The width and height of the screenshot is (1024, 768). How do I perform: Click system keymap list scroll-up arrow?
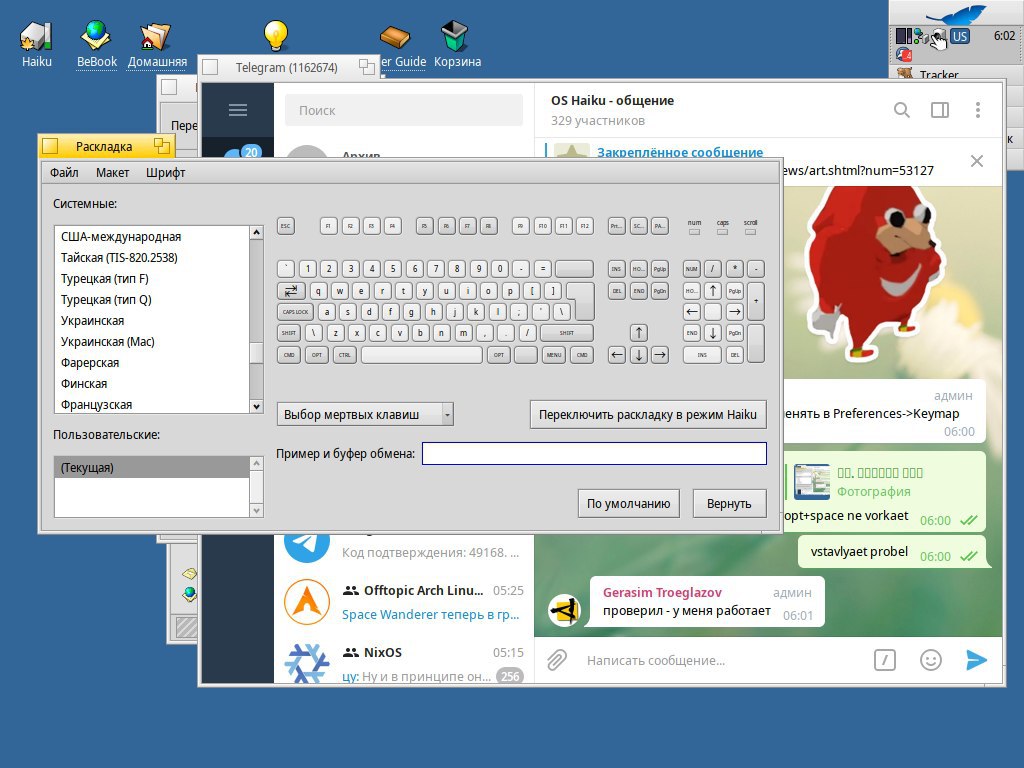point(257,232)
